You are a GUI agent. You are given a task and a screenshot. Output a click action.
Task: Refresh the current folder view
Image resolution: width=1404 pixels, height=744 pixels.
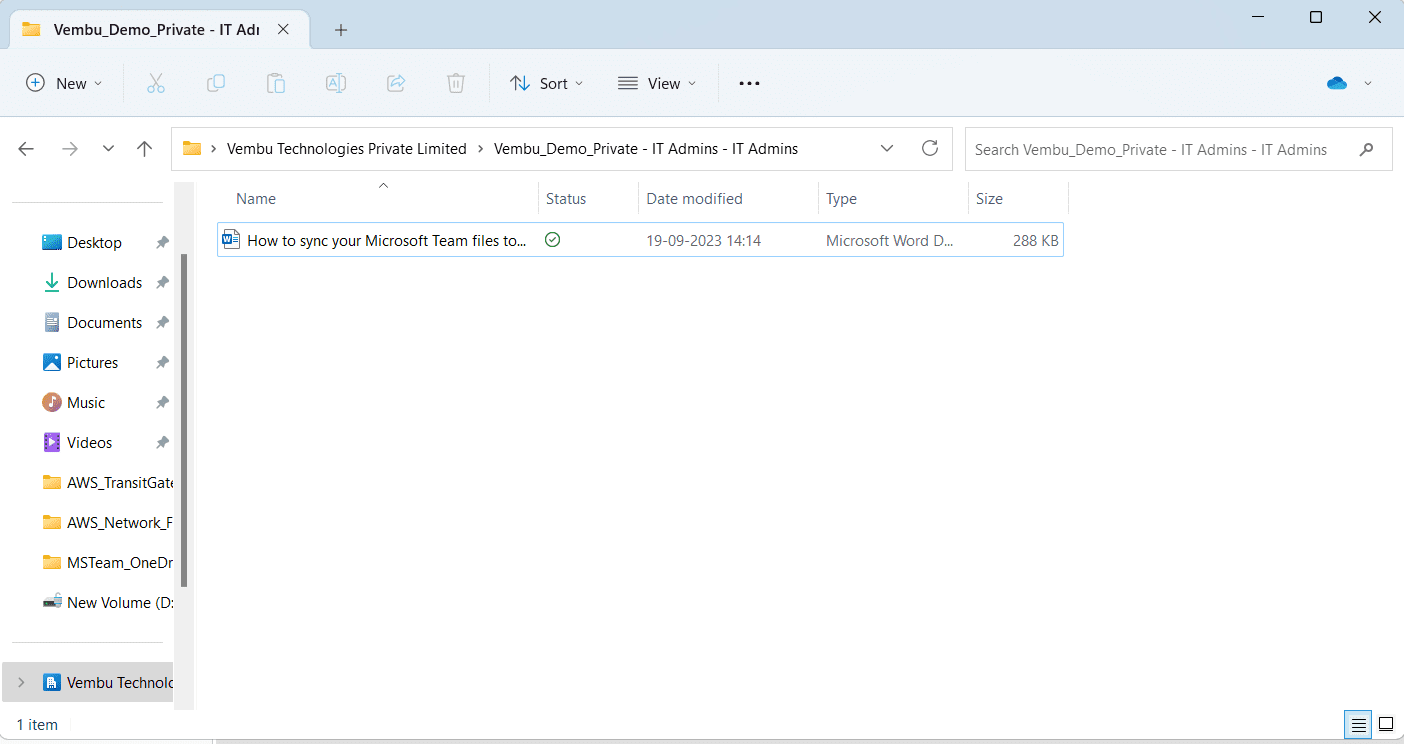pos(930,149)
